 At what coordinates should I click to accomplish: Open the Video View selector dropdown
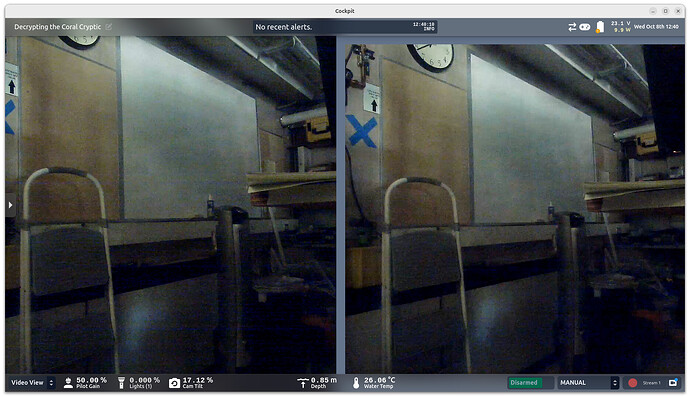(x=32, y=383)
